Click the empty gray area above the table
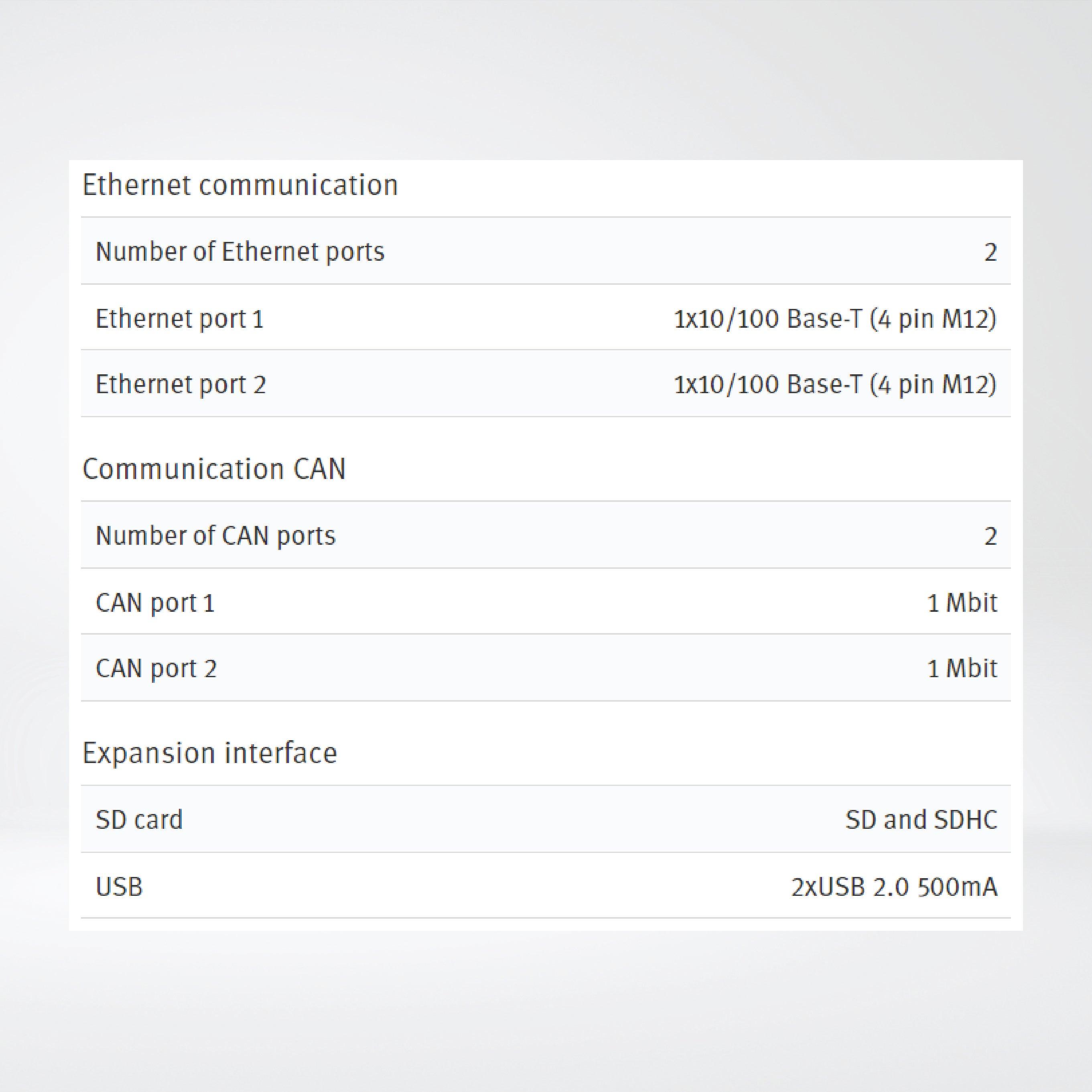 pos(546,79)
